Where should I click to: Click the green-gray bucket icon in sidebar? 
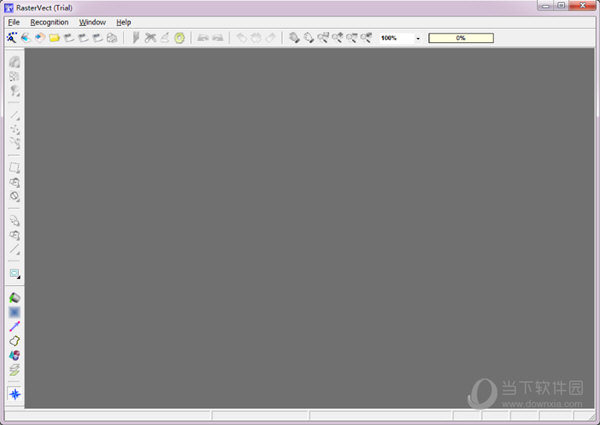(x=15, y=298)
